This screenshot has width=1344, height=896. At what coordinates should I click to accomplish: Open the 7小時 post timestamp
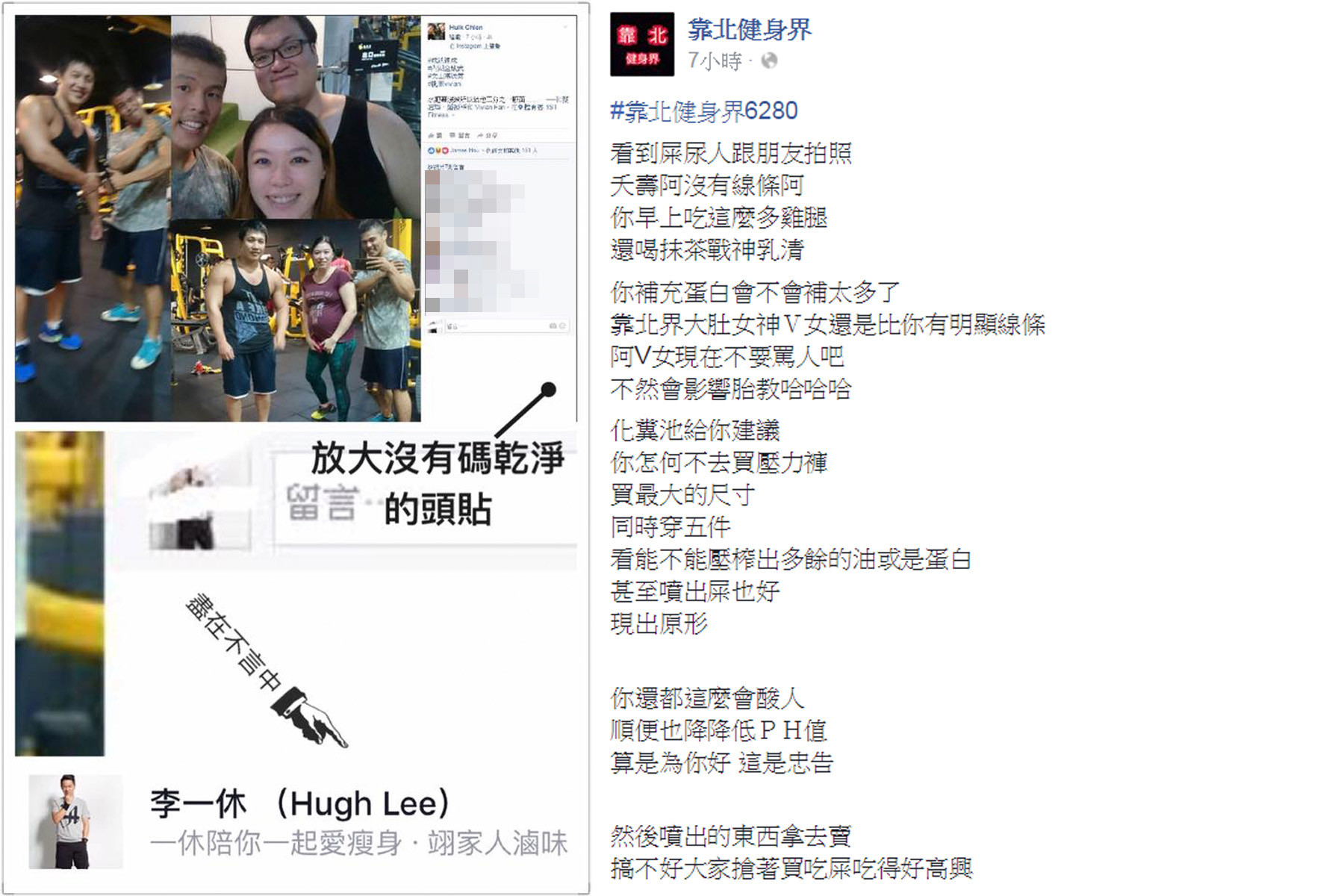click(714, 60)
